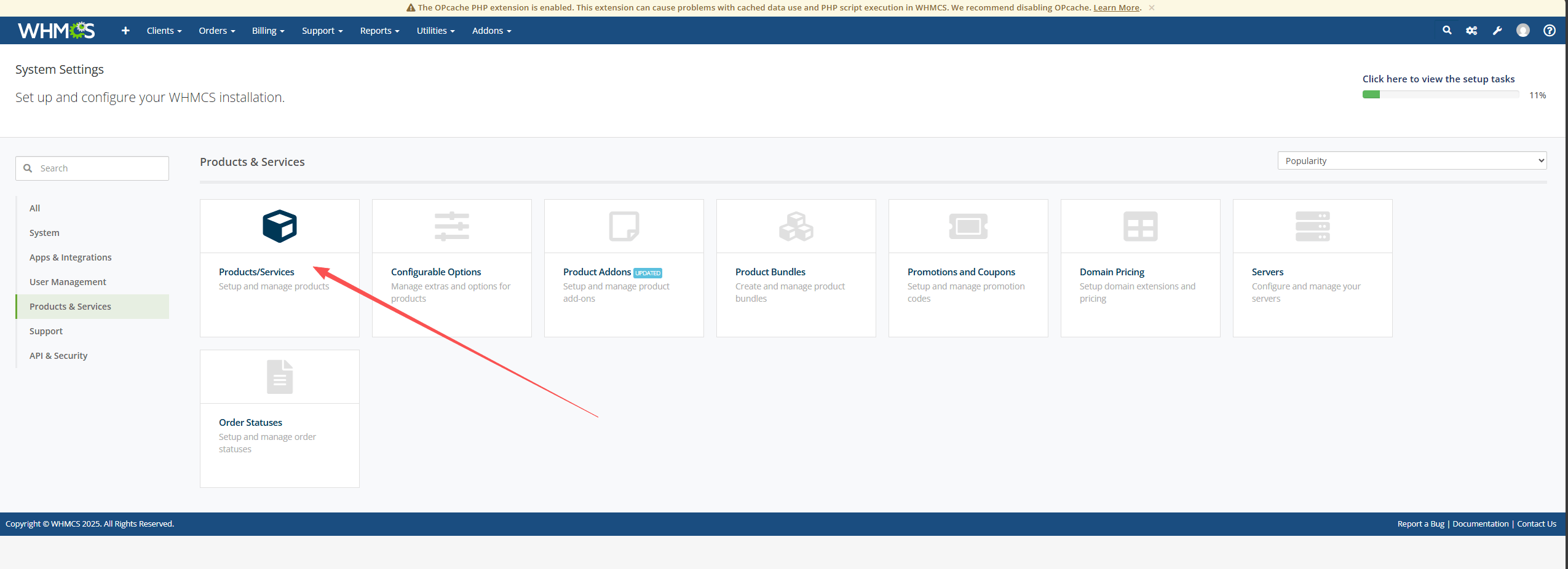
Task: Select API & Security in sidebar
Action: [x=58, y=356]
